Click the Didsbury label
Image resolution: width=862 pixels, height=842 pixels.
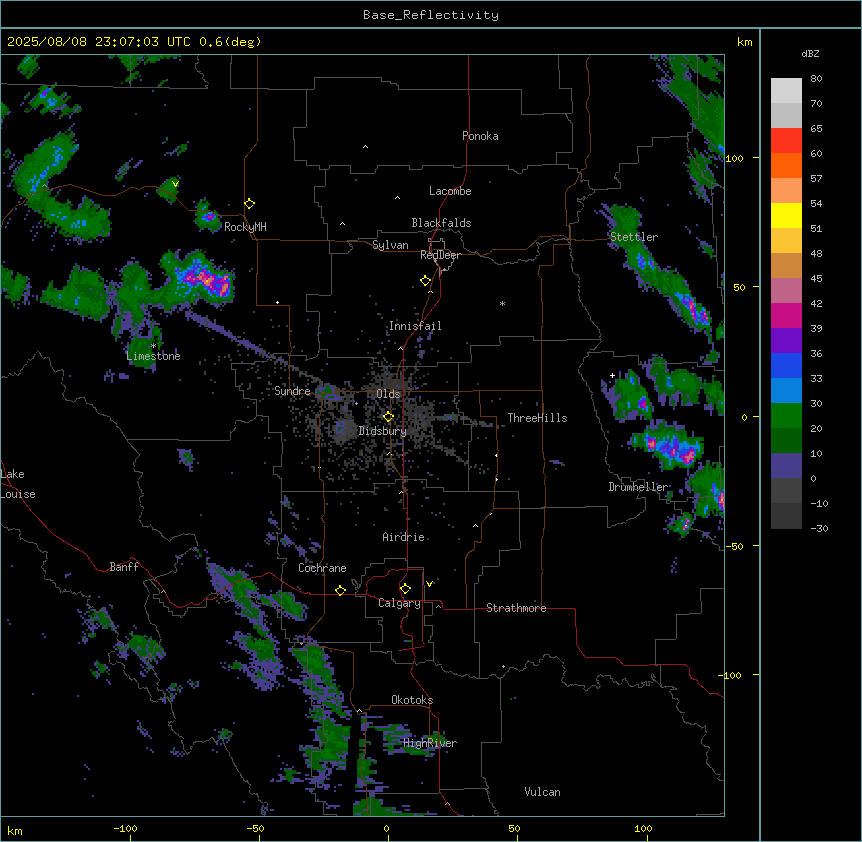[x=382, y=431]
